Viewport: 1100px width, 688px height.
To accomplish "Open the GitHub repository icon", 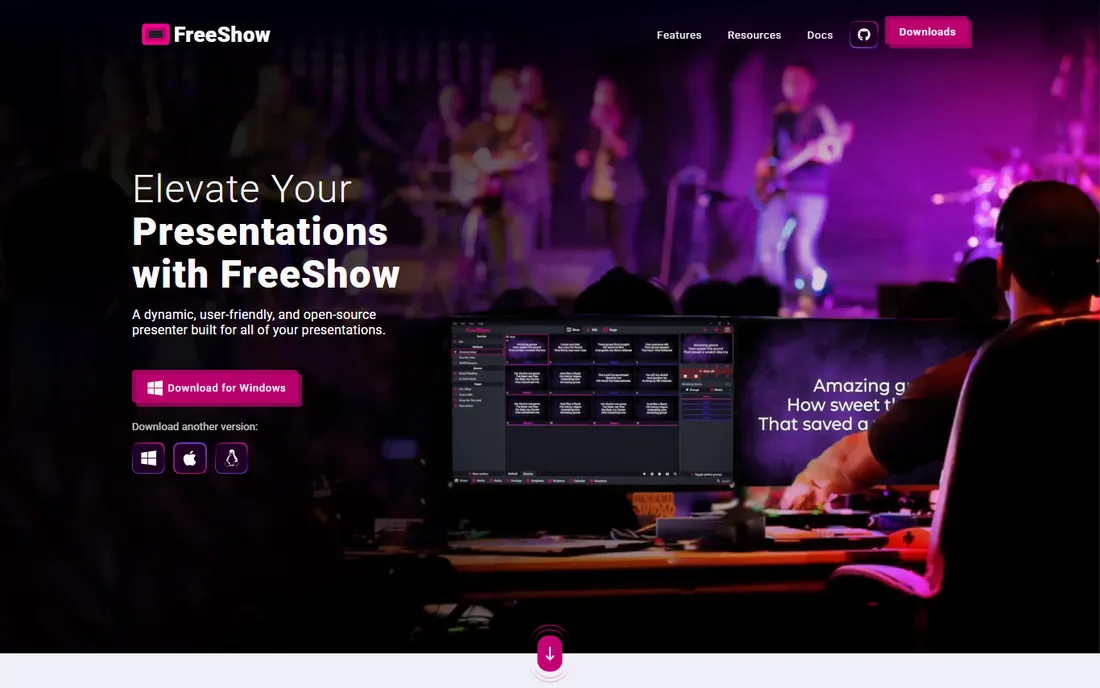I will [864, 34].
